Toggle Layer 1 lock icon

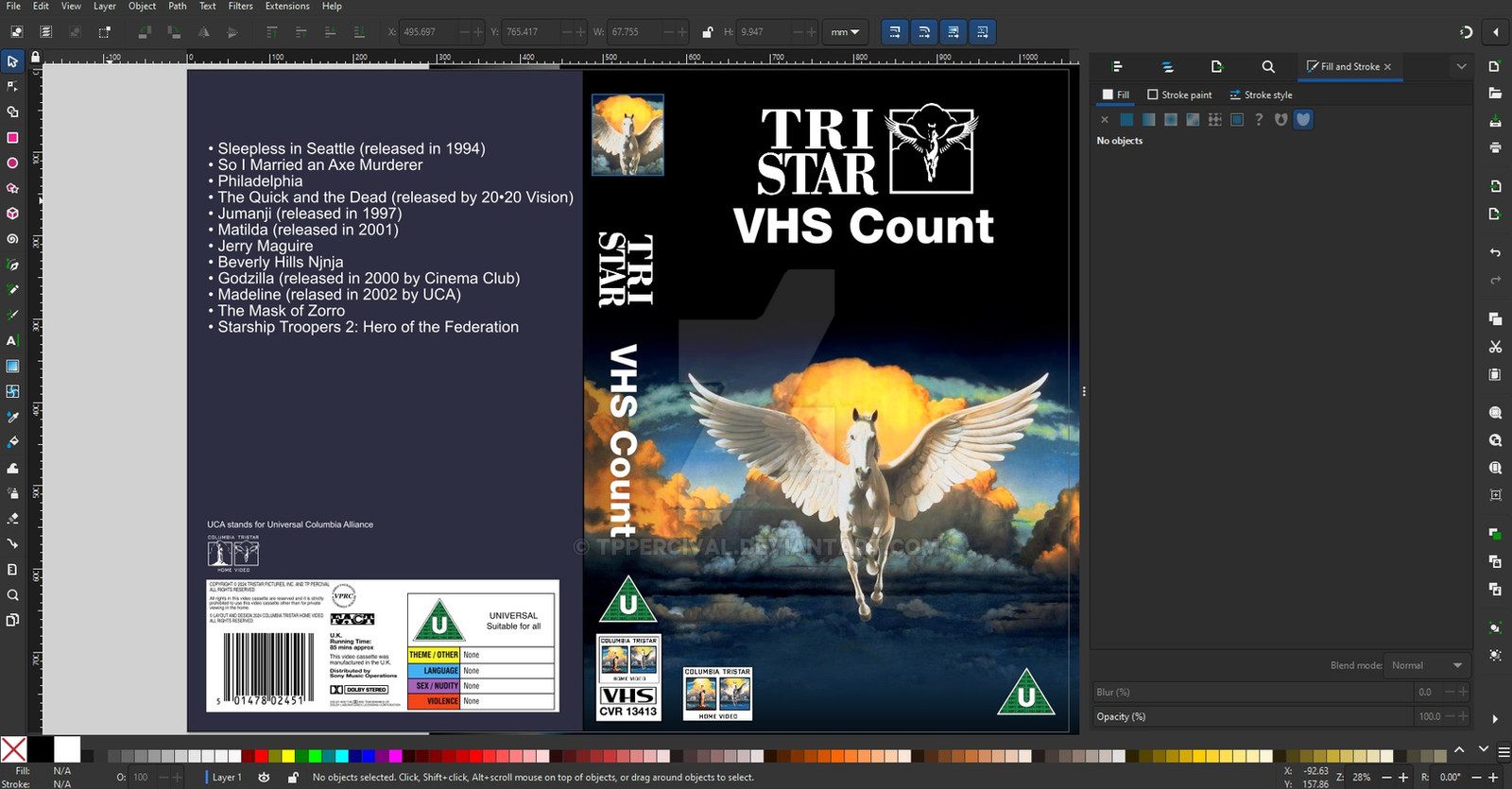[x=293, y=778]
